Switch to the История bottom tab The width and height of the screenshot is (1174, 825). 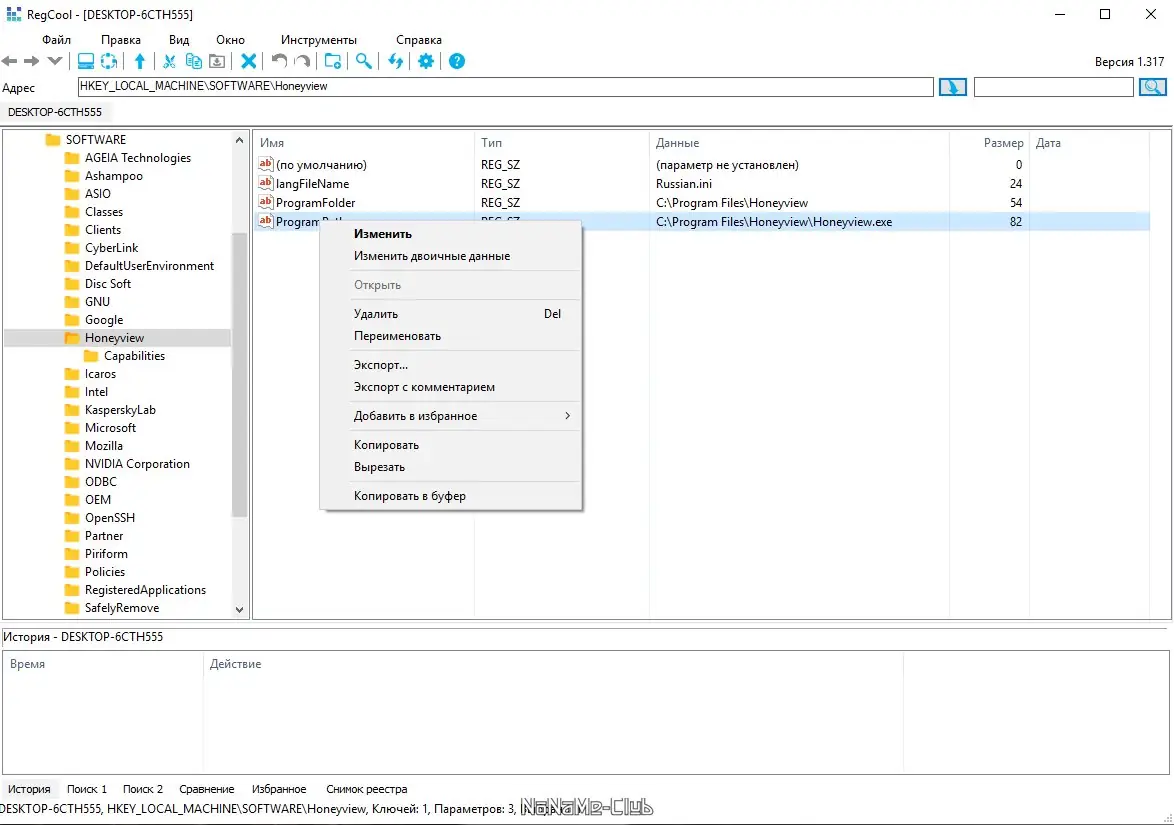tap(29, 788)
